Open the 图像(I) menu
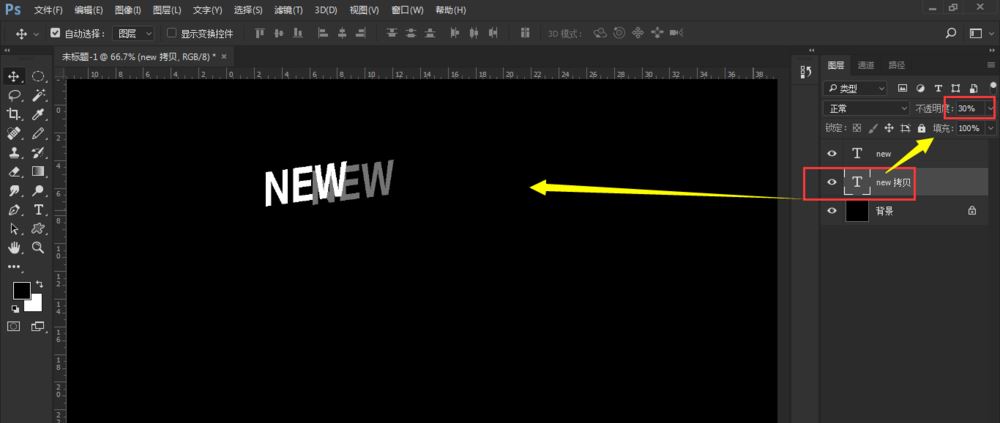Image resolution: width=1000 pixels, height=423 pixels. (x=128, y=10)
